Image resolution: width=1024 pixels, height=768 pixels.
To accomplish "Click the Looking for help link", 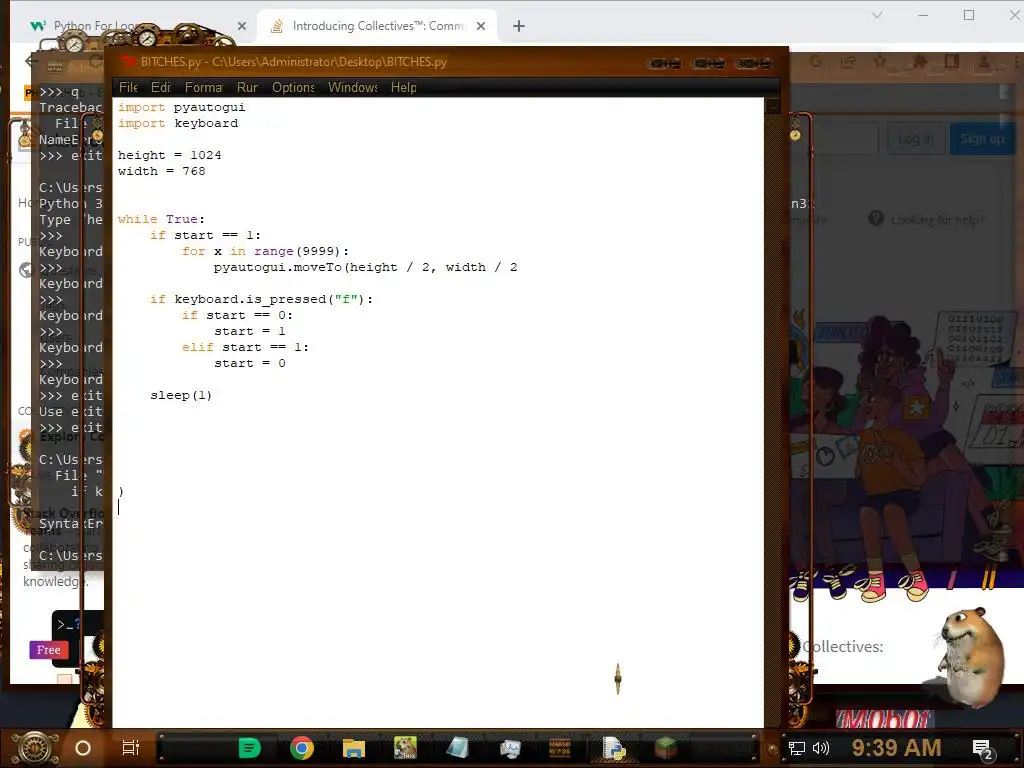I will coord(937,220).
